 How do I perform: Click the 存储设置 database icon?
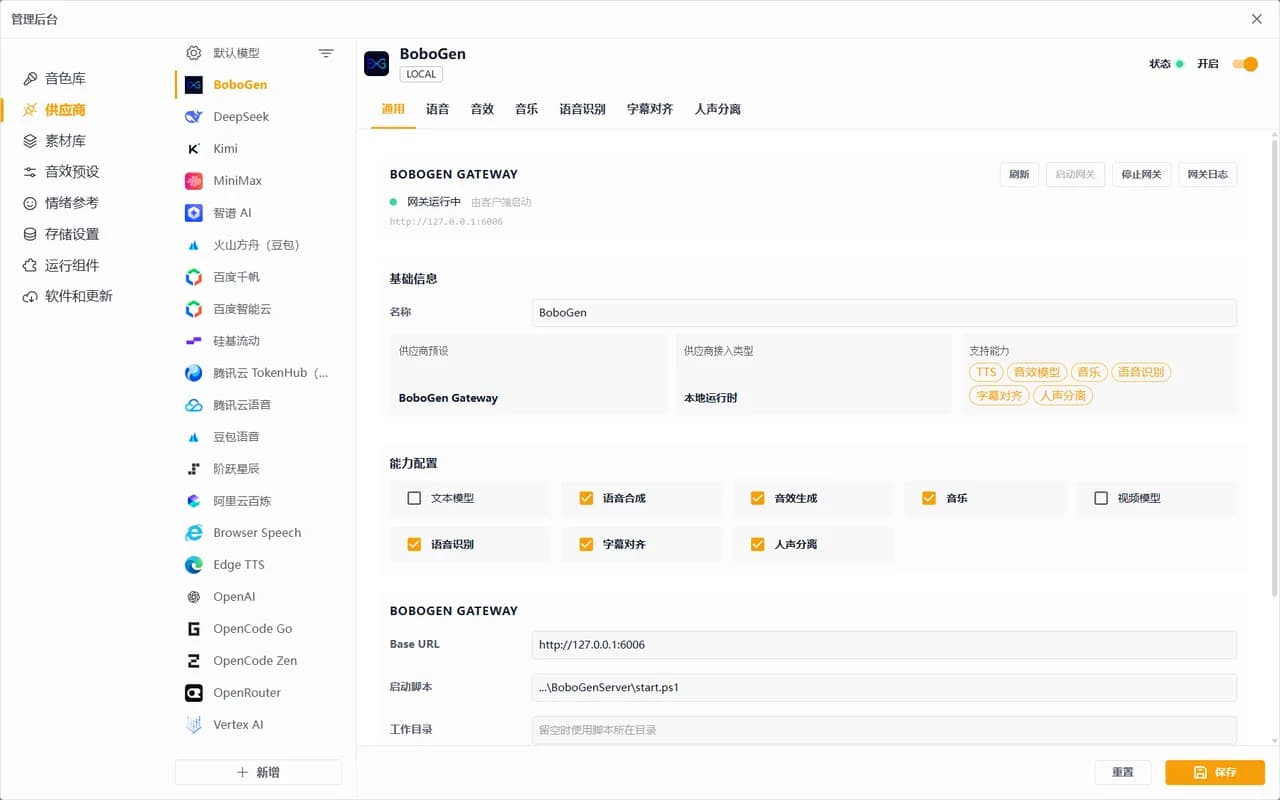[x=30, y=234]
